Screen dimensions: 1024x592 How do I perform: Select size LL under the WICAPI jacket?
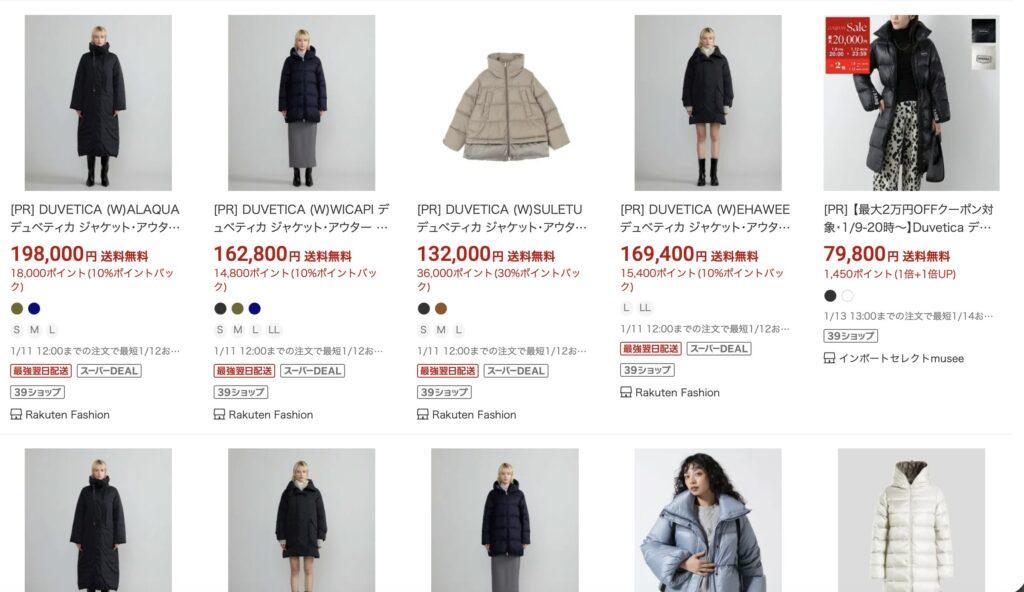pyautogui.click(x=274, y=330)
